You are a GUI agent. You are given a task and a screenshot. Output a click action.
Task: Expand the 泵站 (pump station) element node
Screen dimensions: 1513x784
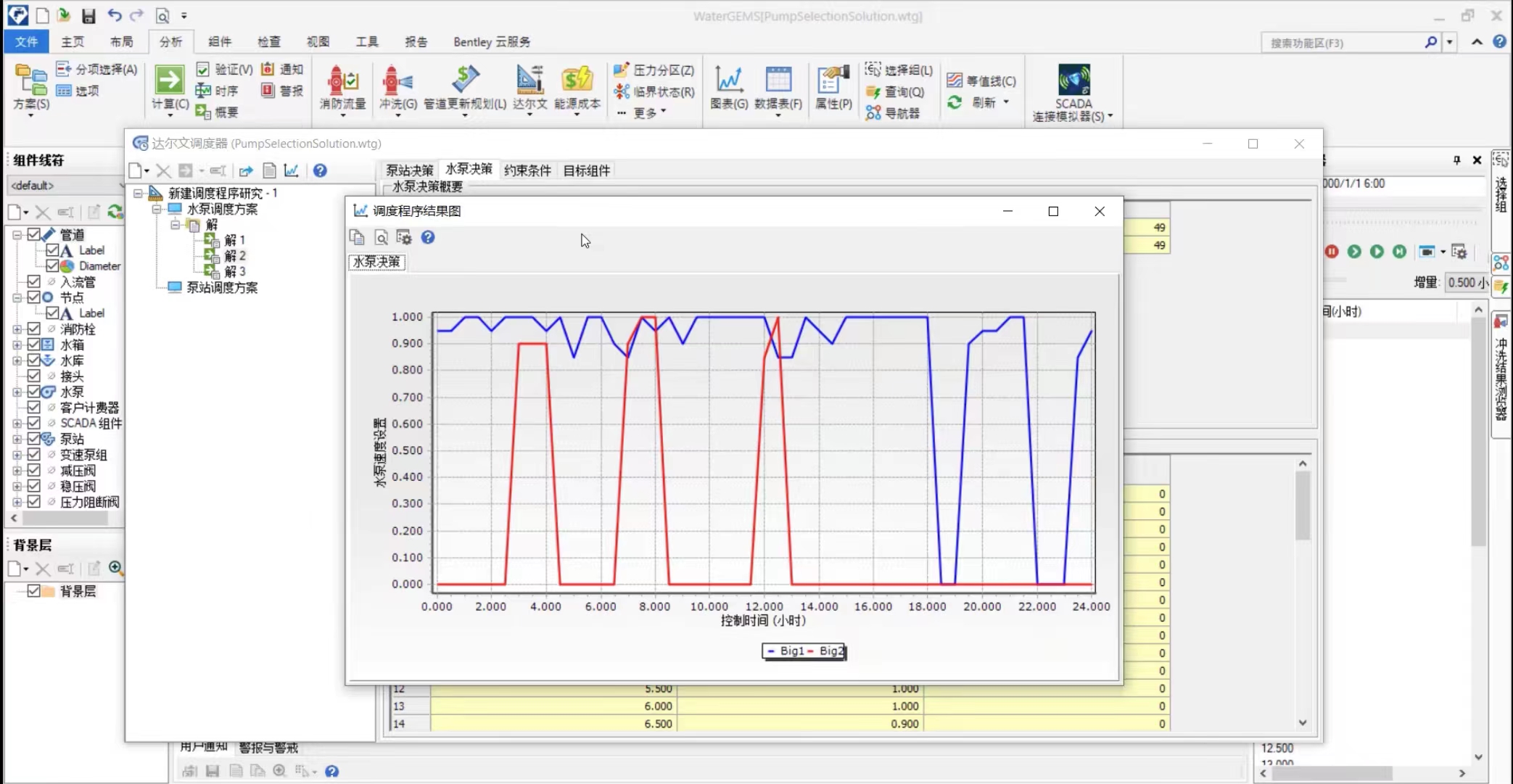[17, 439]
